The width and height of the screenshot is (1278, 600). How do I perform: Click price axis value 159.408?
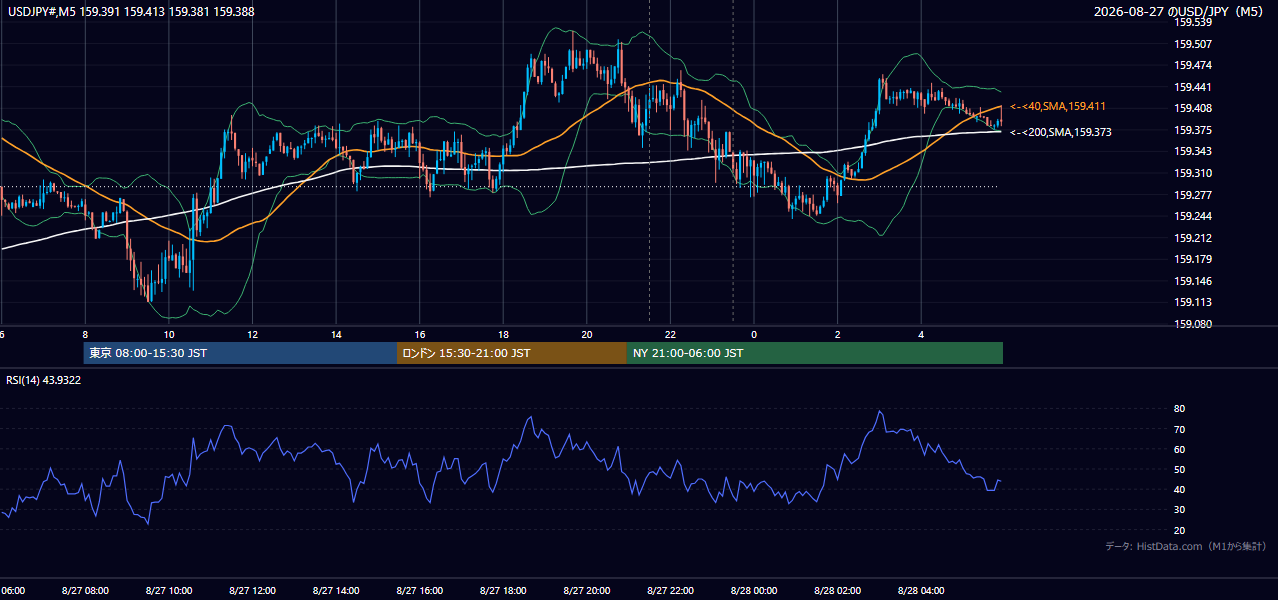1192,108
